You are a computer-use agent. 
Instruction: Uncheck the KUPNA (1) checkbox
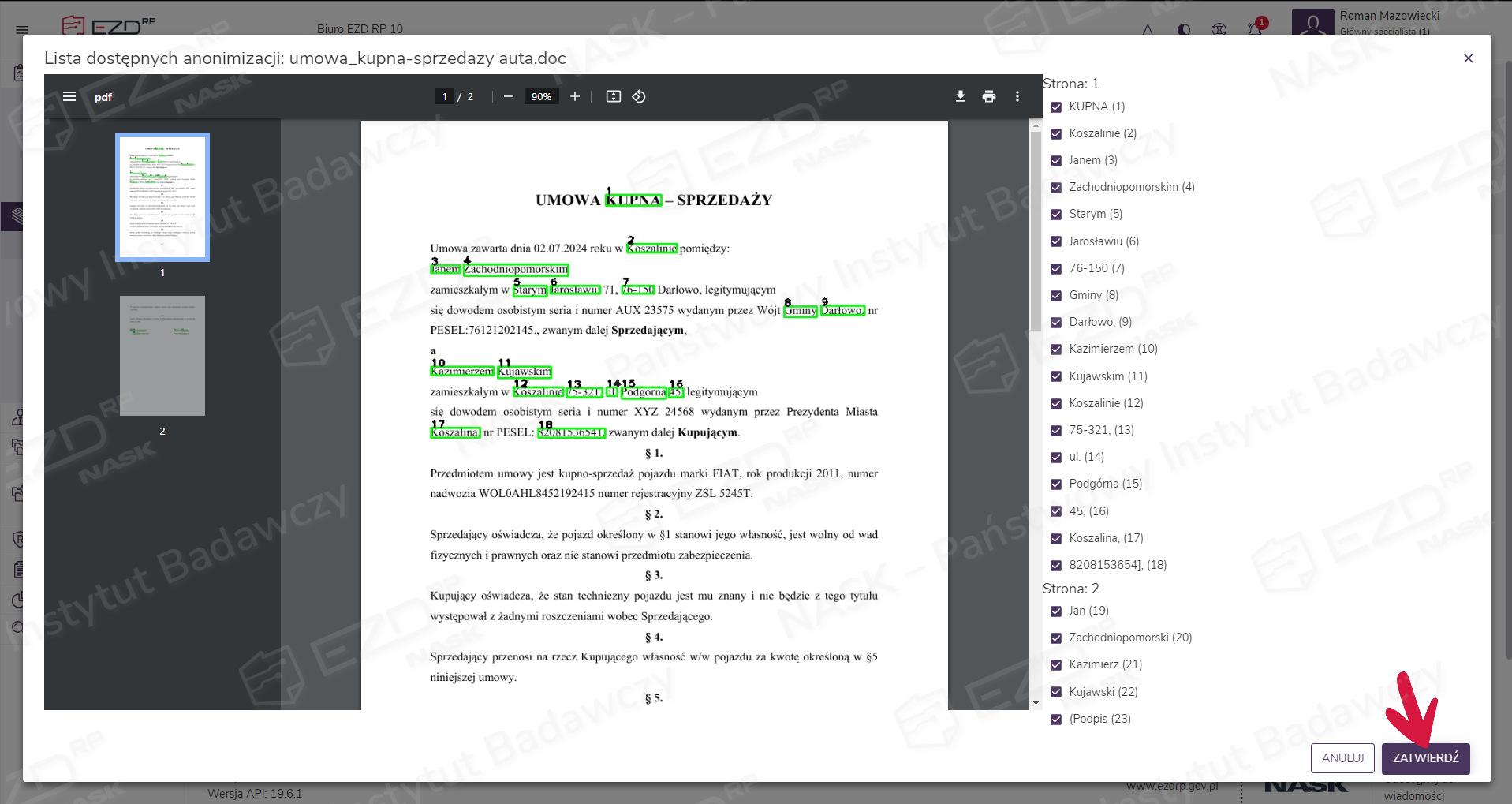[1056, 107]
